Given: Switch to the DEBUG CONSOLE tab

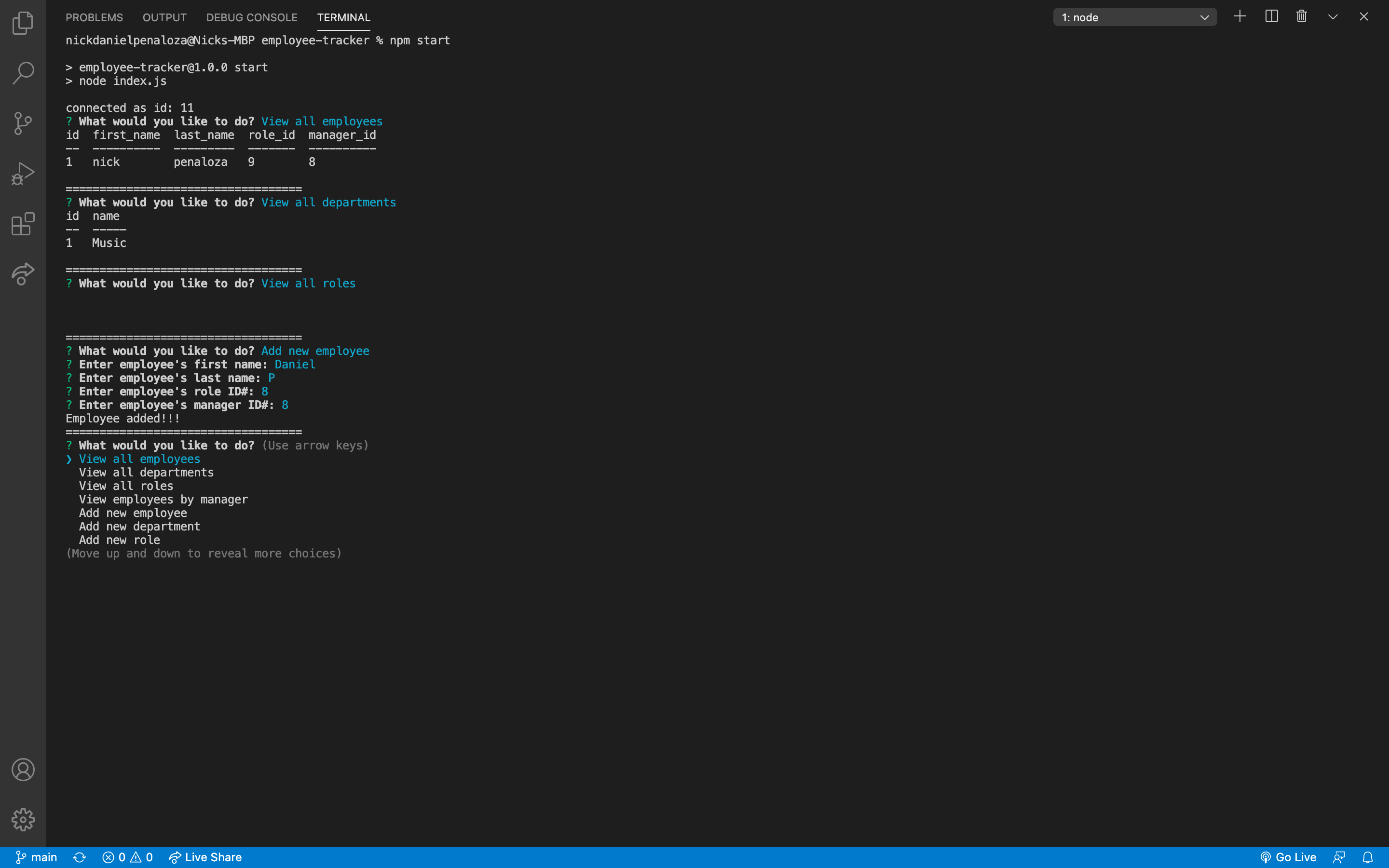Looking at the screenshot, I should (x=252, y=17).
